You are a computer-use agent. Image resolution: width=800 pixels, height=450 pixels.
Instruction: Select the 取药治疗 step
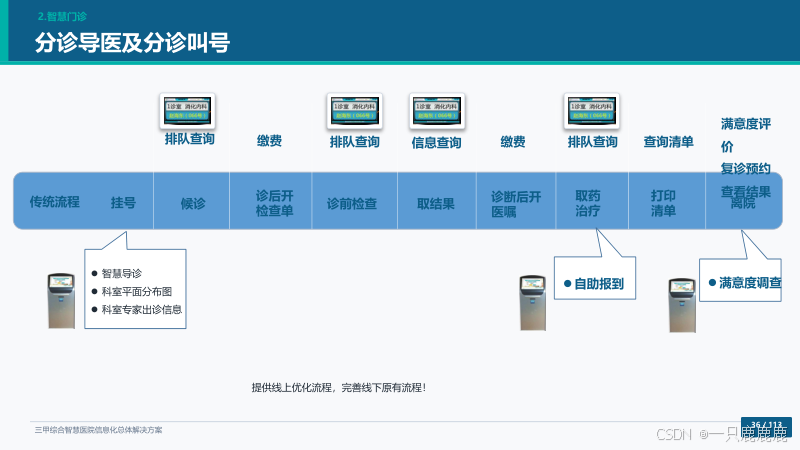[x=588, y=203]
